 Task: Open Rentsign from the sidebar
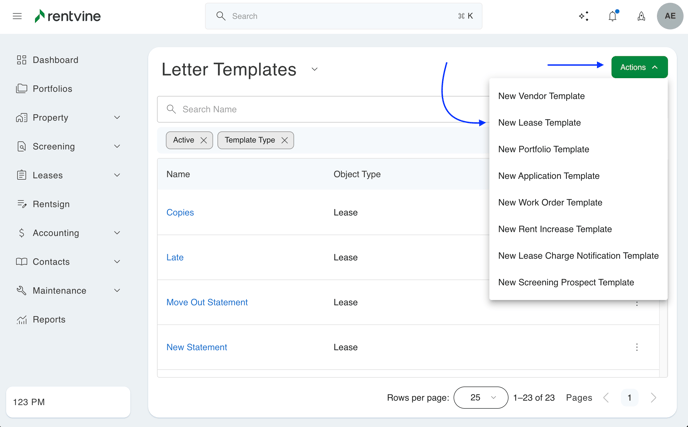pos(50,204)
